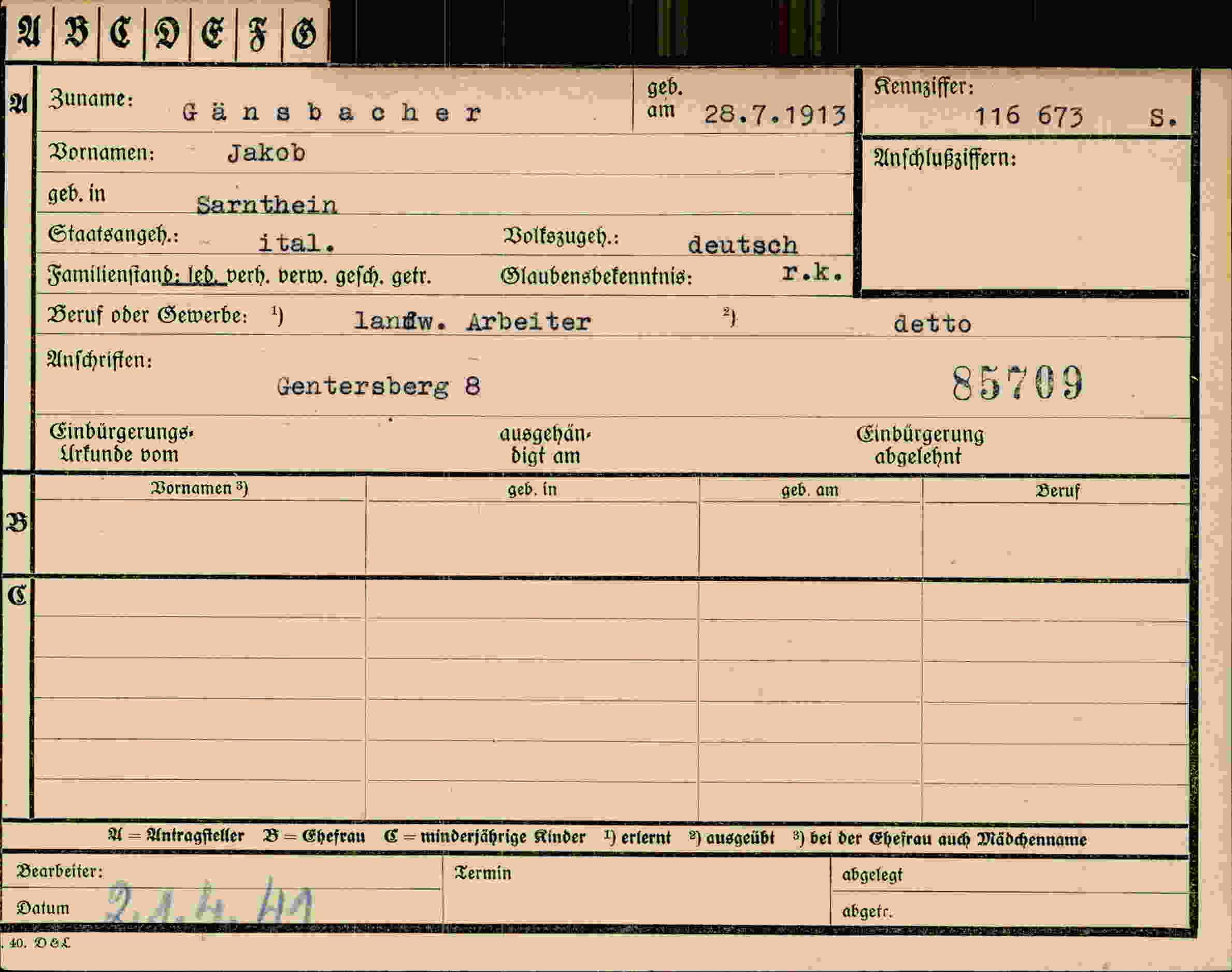Click the 'Einbürgerungs-Urkunde vom' label

(121, 443)
